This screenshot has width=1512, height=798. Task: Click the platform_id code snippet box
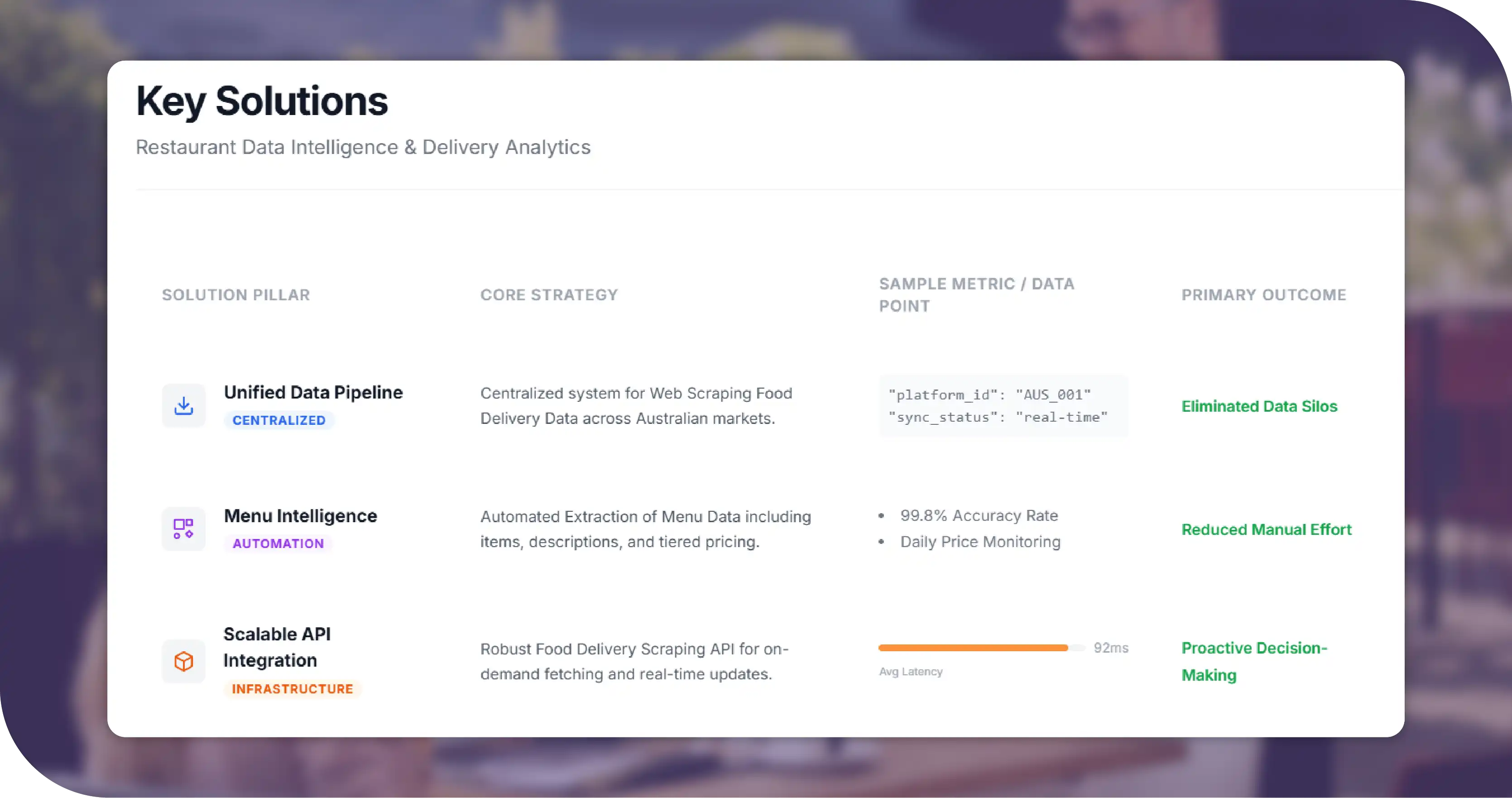1003,406
